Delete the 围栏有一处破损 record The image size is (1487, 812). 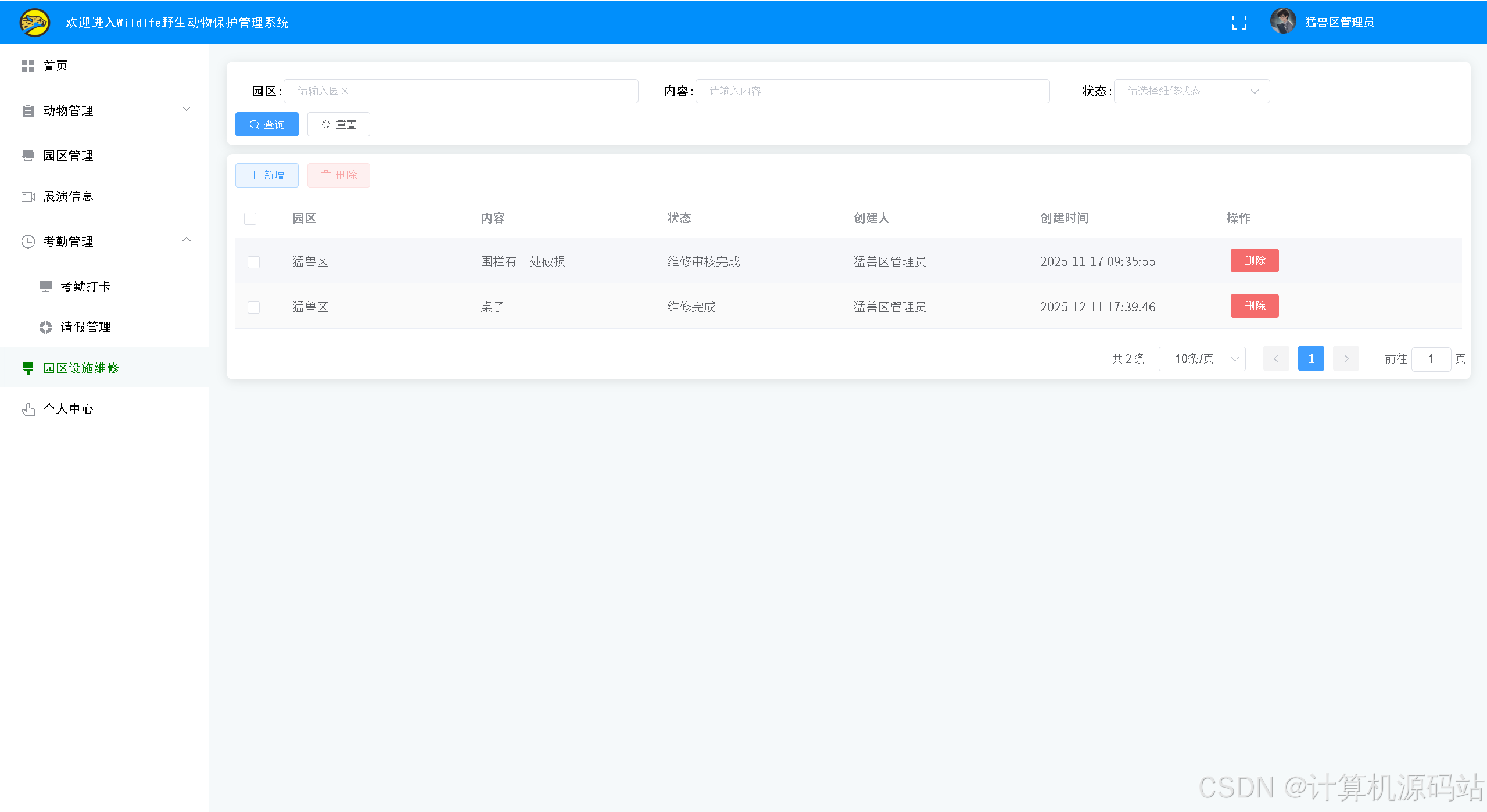coord(1255,261)
